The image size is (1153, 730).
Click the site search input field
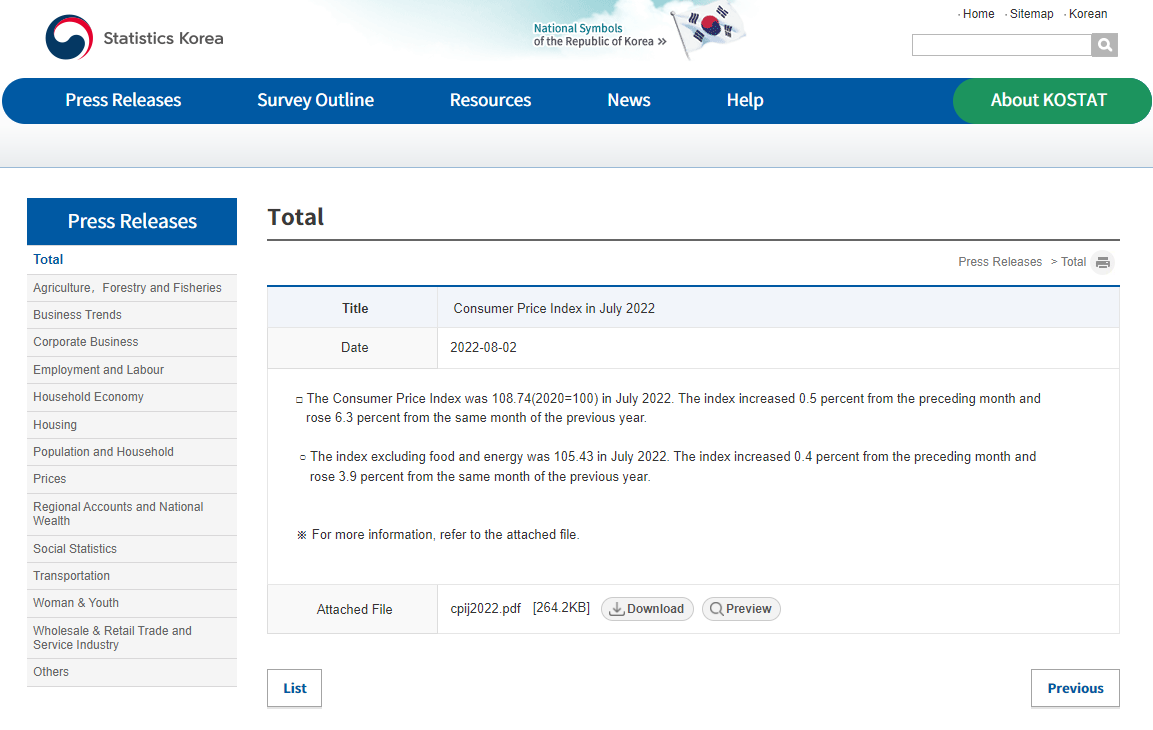[1000, 45]
